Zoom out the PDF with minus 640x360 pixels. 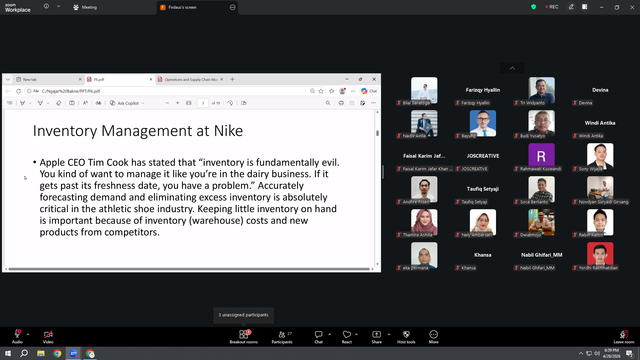pyautogui.click(x=167, y=103)
